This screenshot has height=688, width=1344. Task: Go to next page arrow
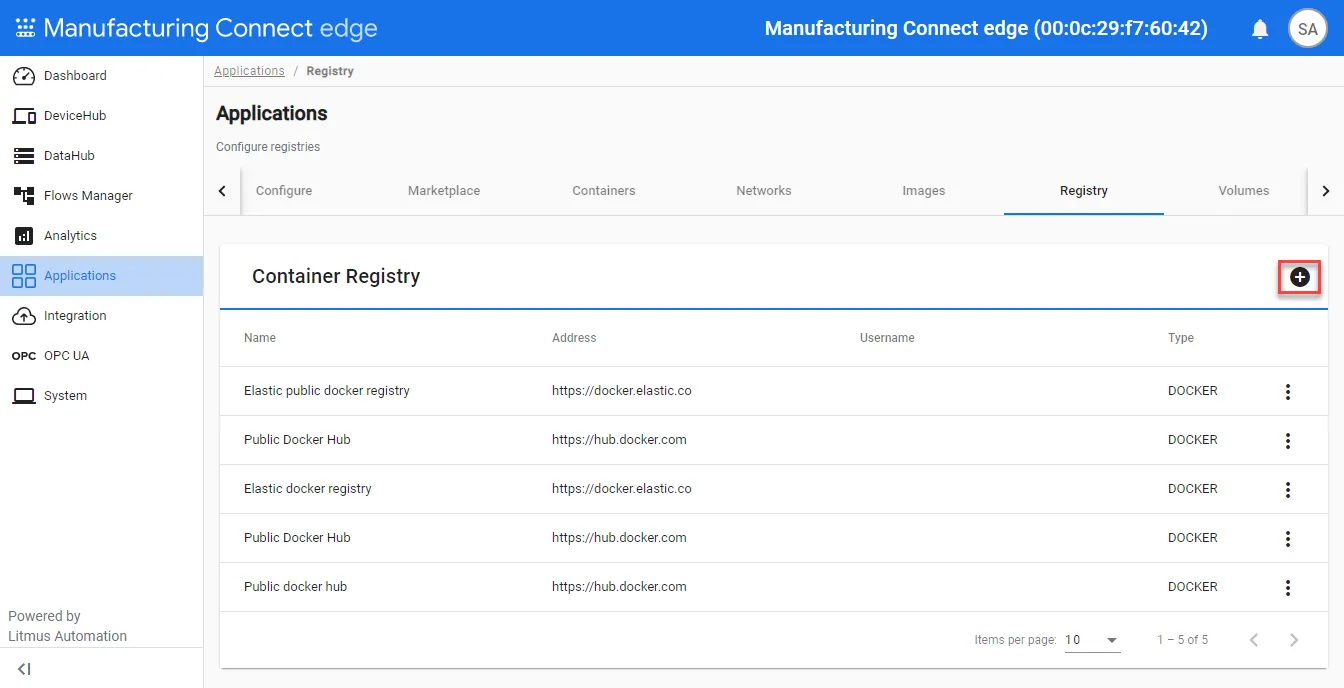[1294, 640]
